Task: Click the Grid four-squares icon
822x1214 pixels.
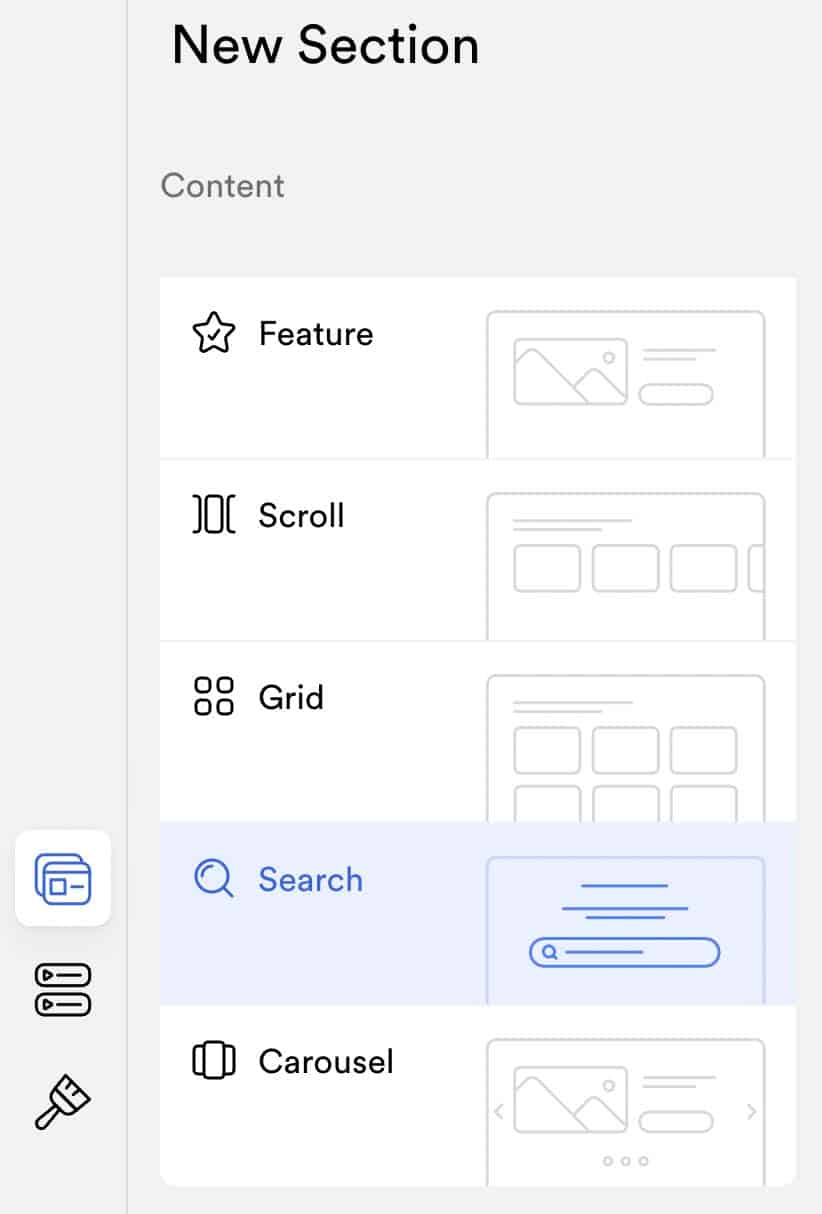Action: pos(213,697)
